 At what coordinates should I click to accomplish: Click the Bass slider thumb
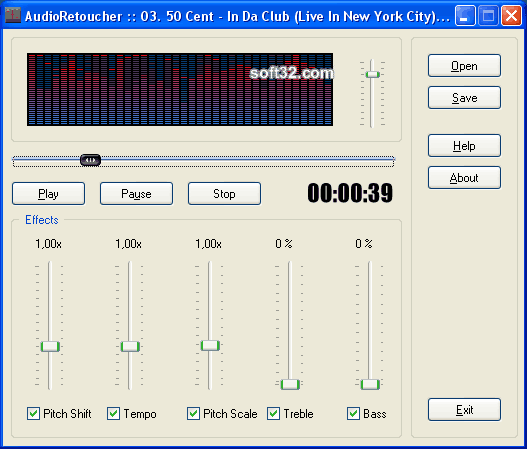pyautogui.click(x=370, y=384)
